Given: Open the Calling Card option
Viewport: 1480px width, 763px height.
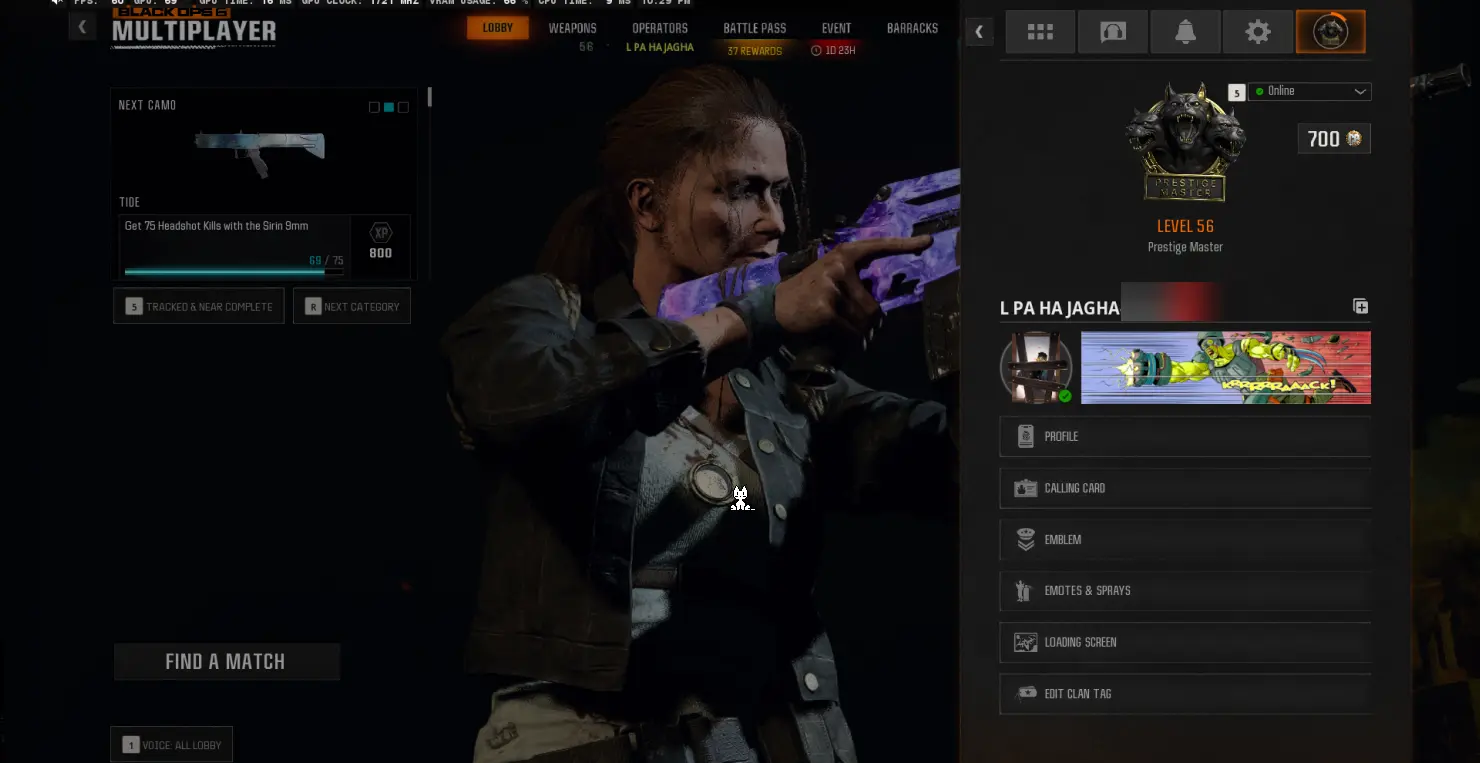Looking at the screenshot, I should (1185, 488).
